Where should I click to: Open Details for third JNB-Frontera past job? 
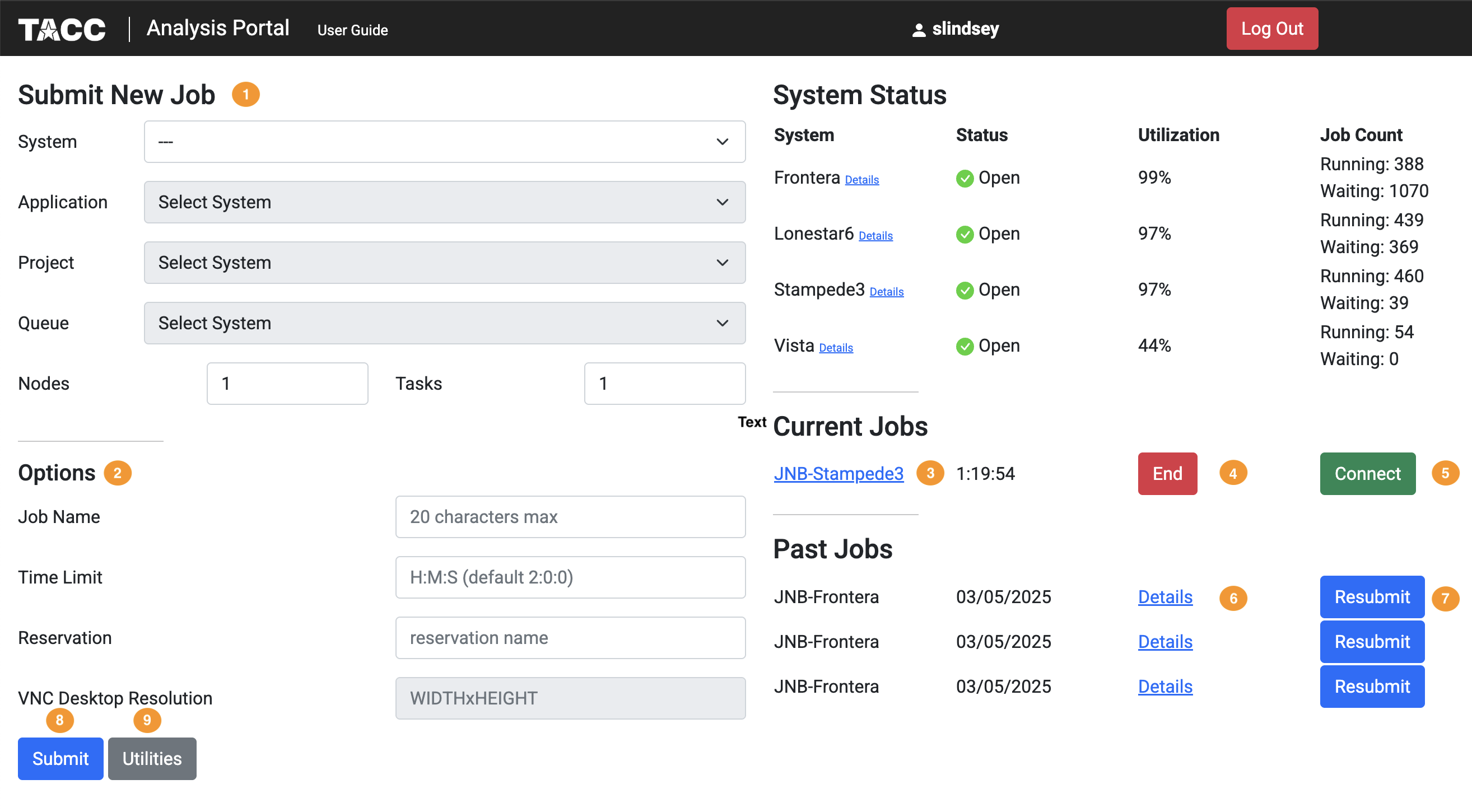pyautogui.click(x=1165, y=687)
